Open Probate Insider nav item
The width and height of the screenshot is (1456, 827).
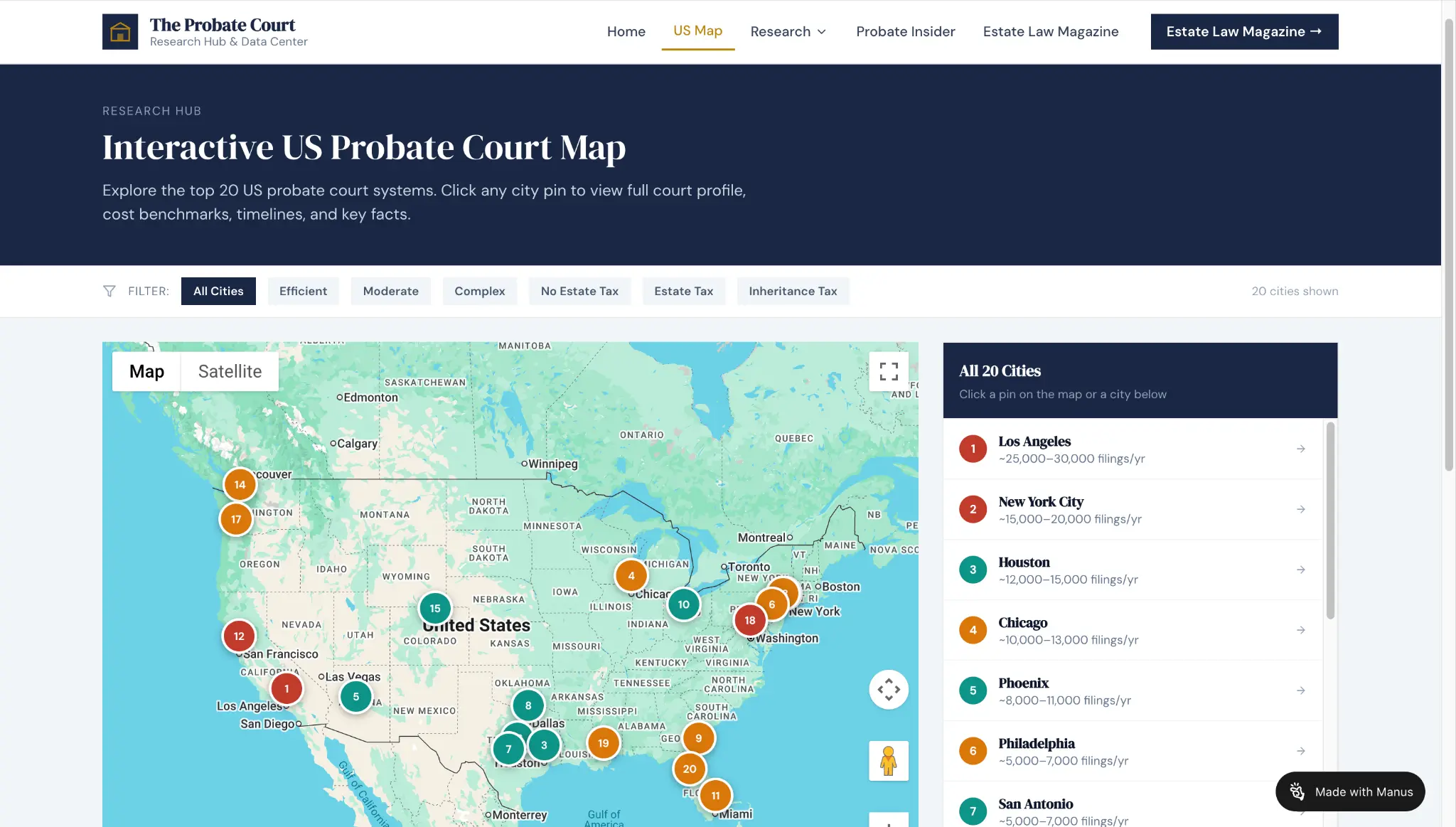(905, 31)
